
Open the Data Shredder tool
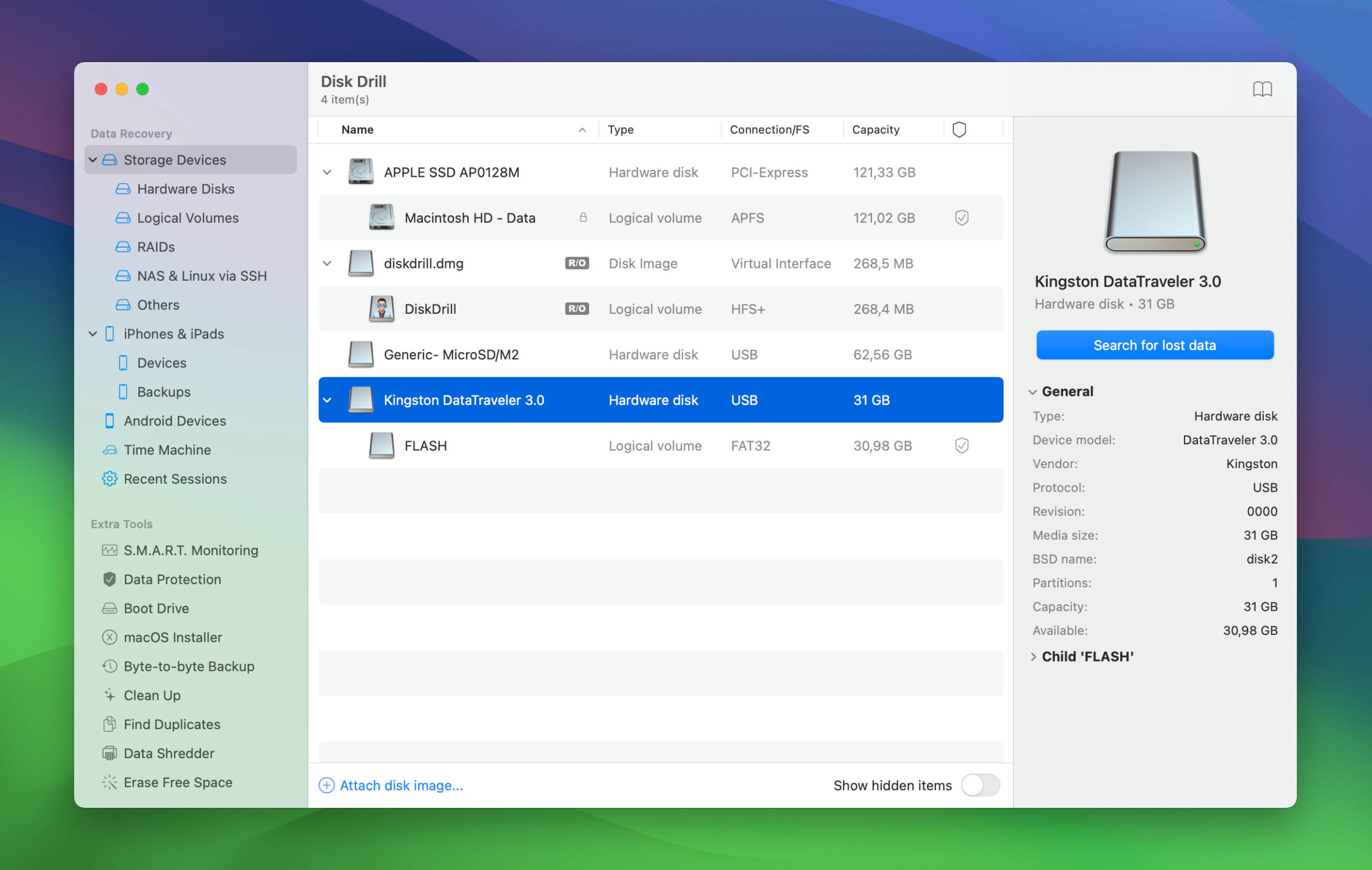coord(169,753)
